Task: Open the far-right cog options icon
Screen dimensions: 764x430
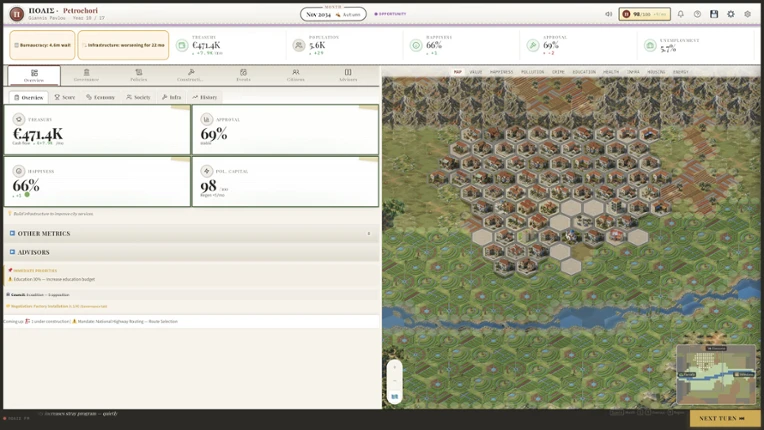Action: pos(747,14)
